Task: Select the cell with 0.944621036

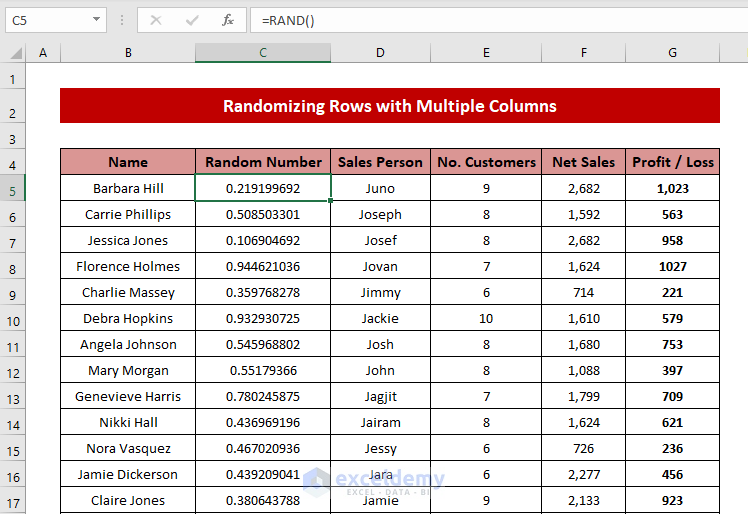Action: pyautogui.click(x=263, y=266)
